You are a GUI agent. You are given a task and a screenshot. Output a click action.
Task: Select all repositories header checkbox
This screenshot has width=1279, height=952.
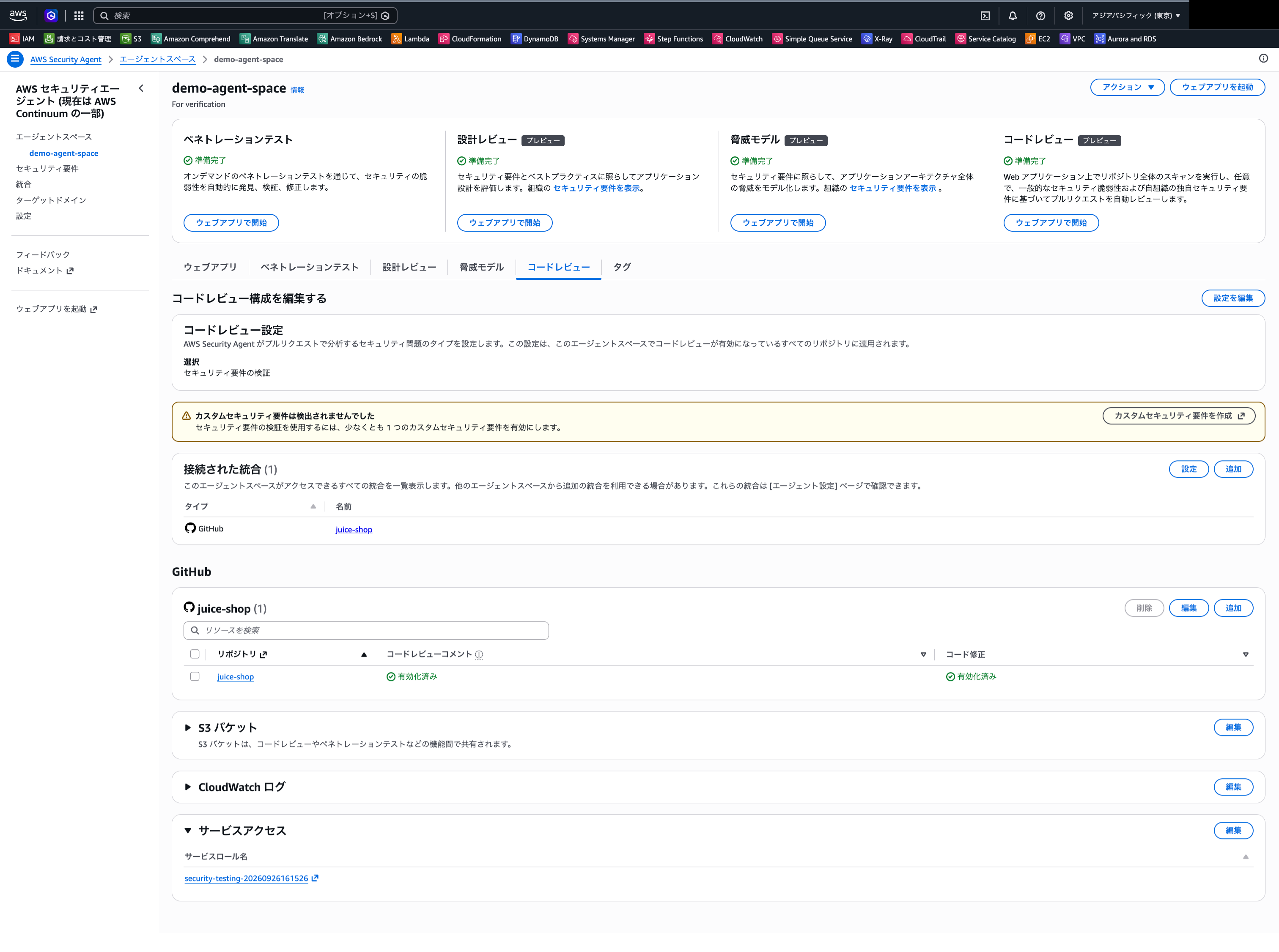tap(195, 654)
